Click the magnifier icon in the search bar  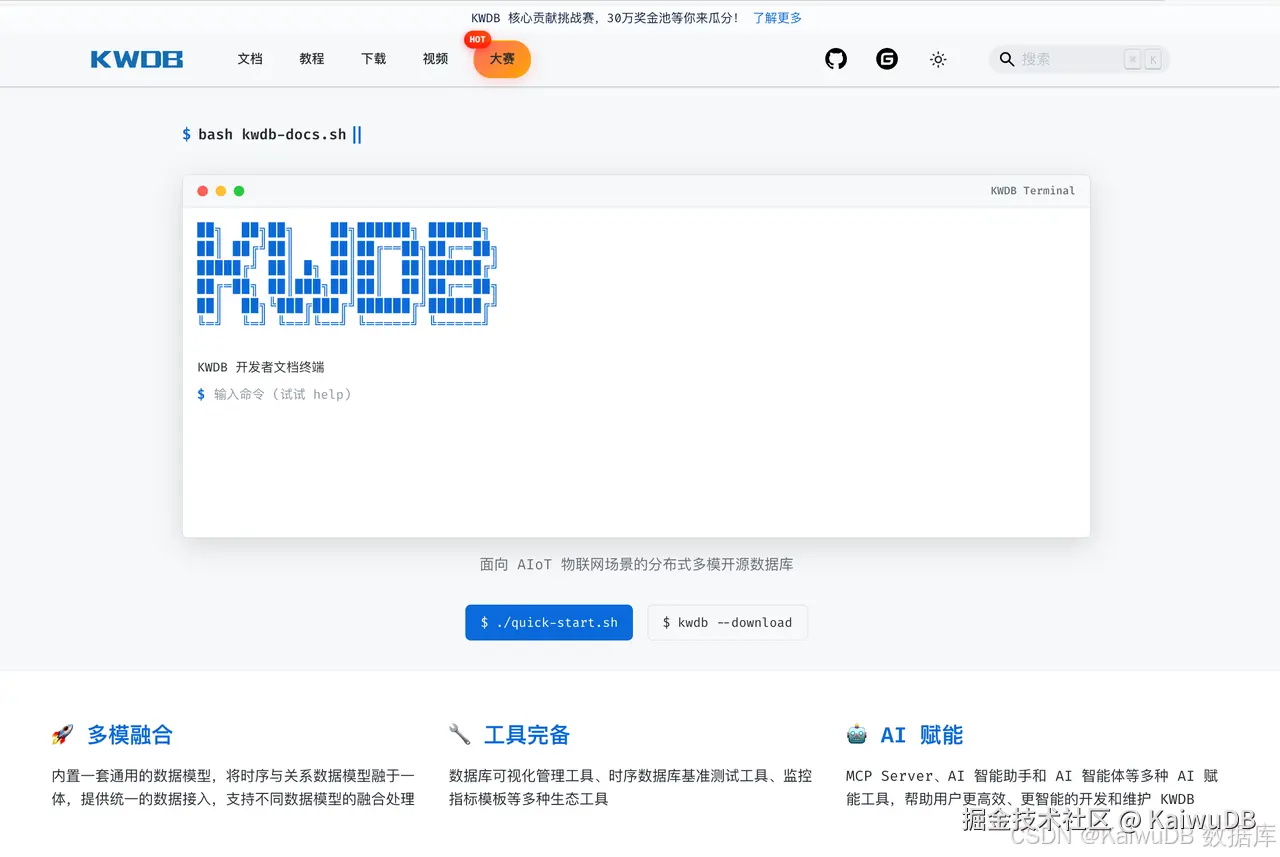click(x=1006, y=60)
